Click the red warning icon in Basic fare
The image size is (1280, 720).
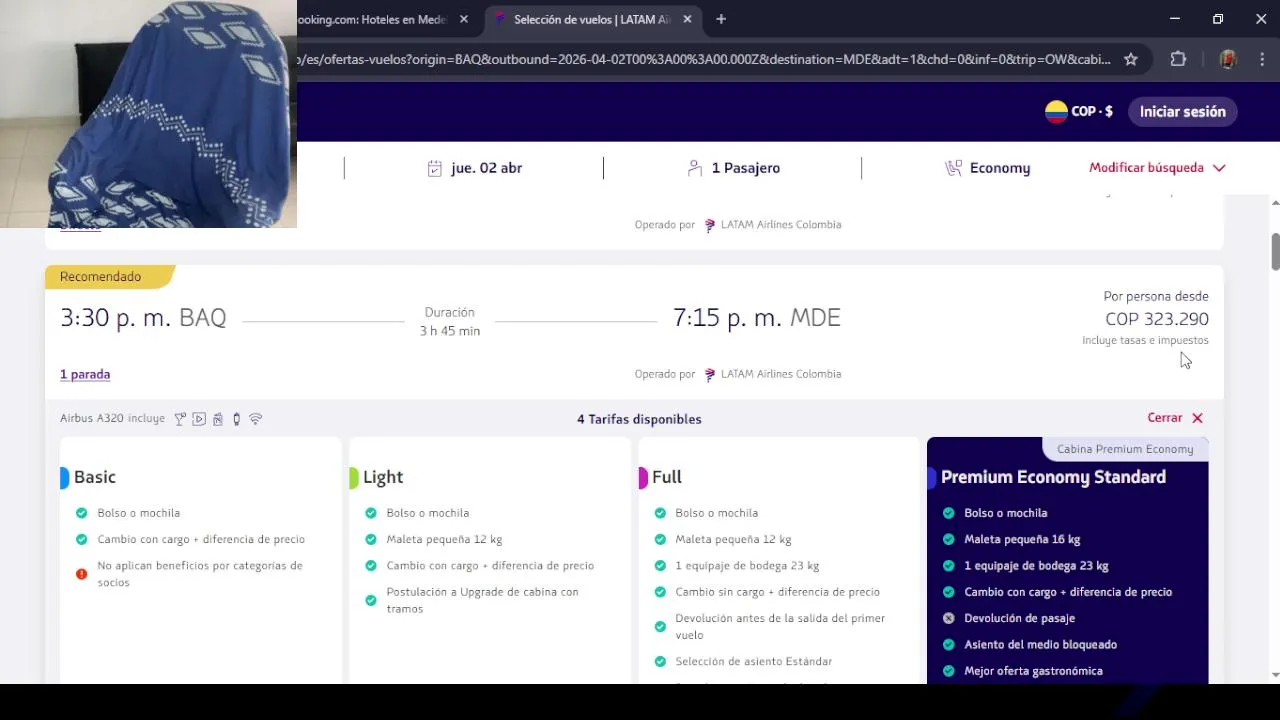tap(82, 574)
